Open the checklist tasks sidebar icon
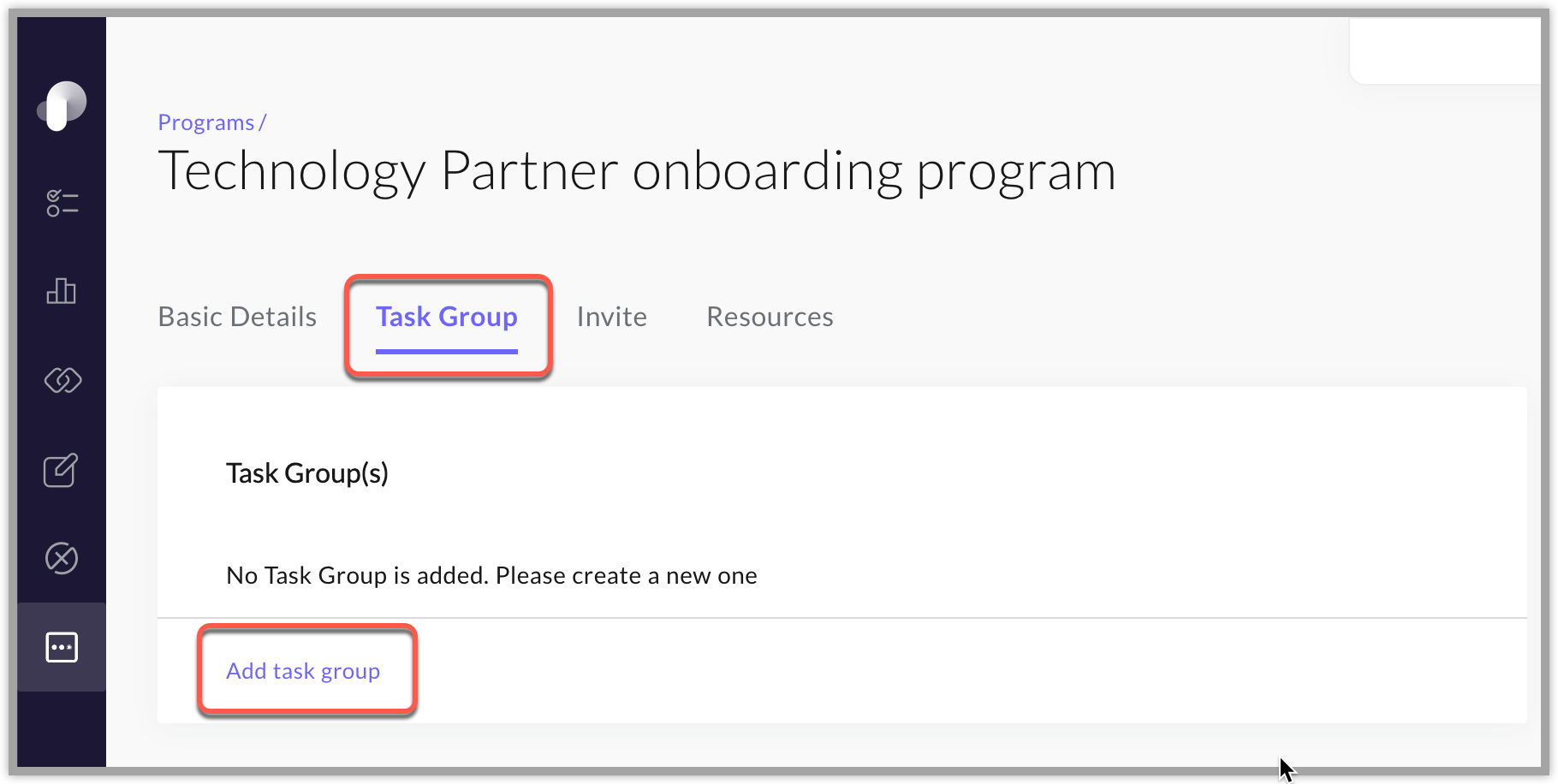 pos(62,204)
